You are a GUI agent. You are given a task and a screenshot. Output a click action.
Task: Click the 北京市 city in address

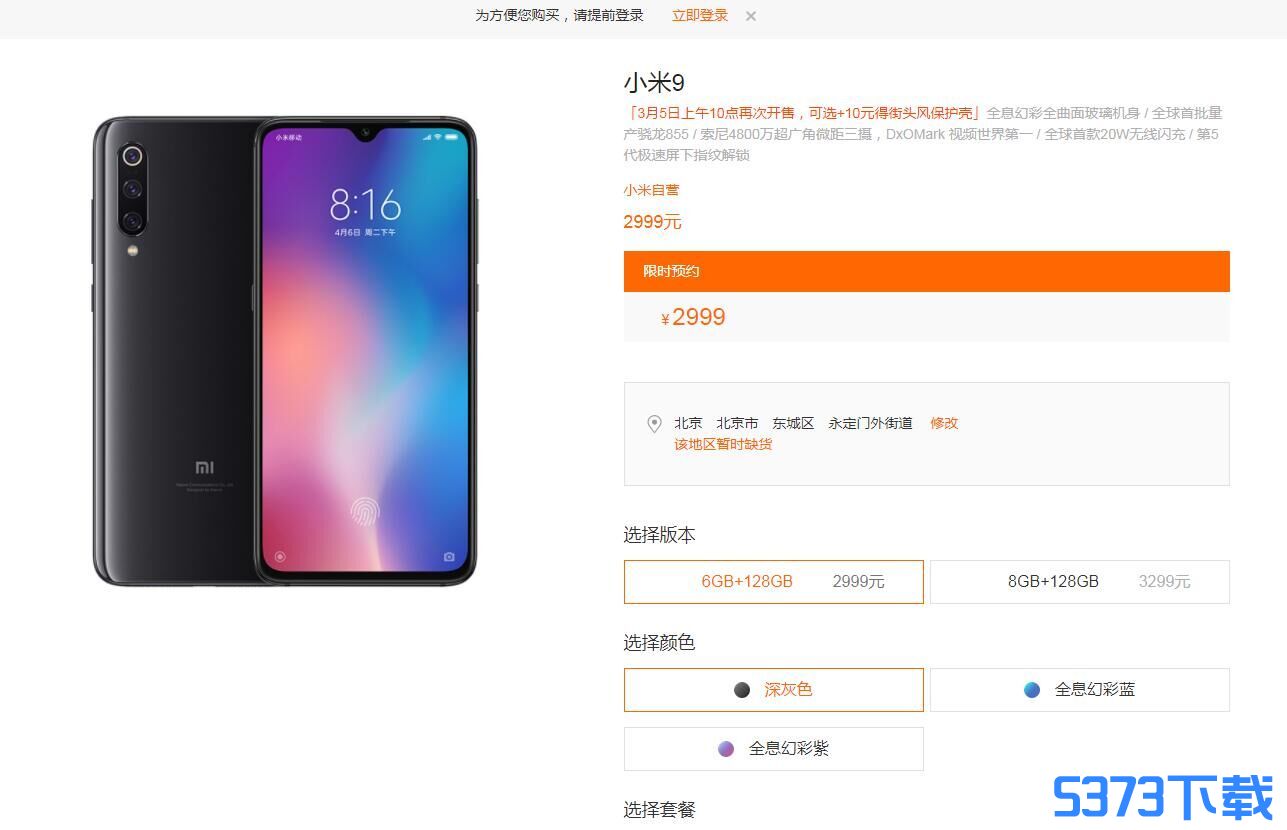[737, 423]
